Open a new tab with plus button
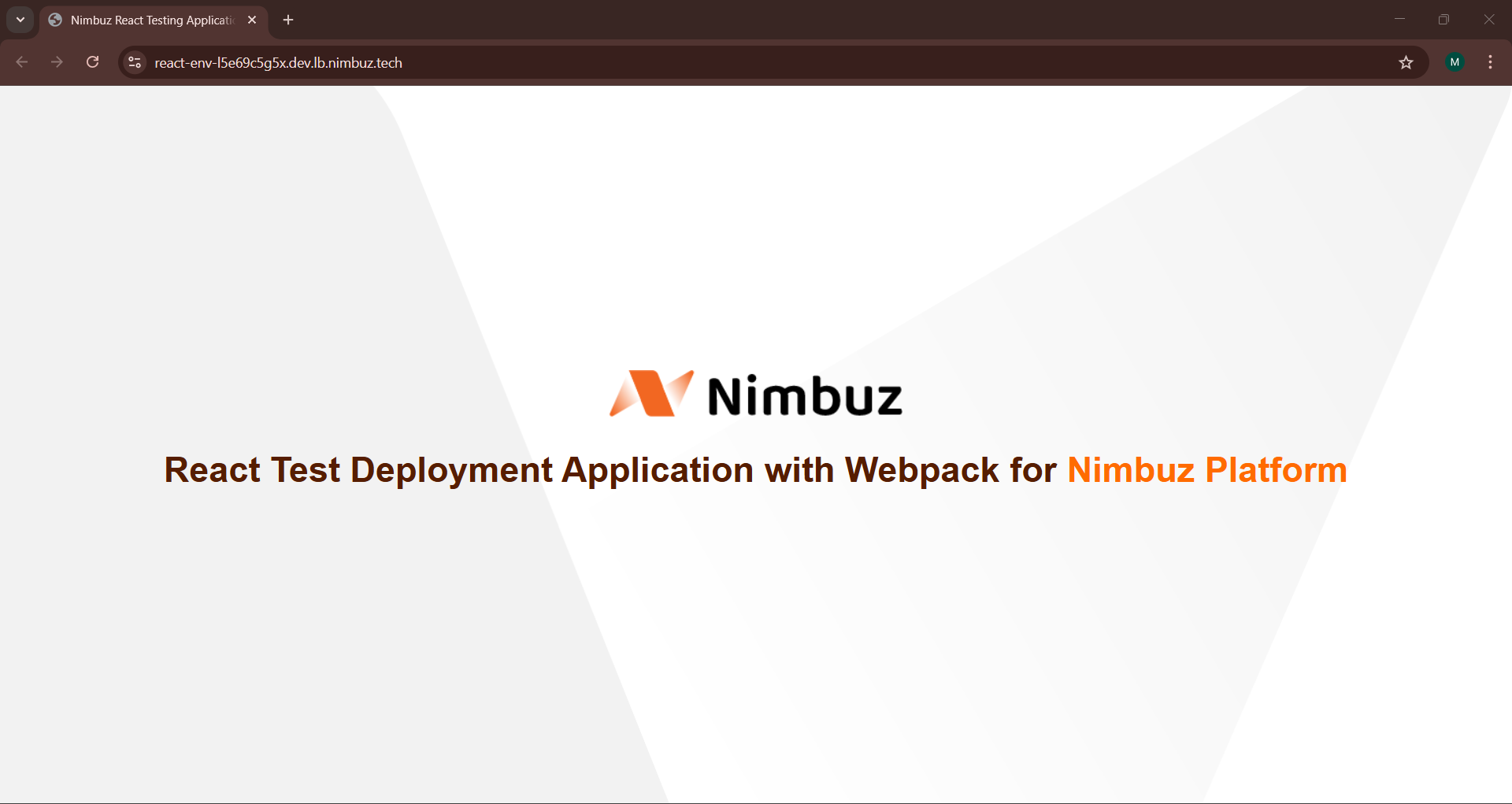Viewport: 1512px width, 804px height. (x=288, y=20)
